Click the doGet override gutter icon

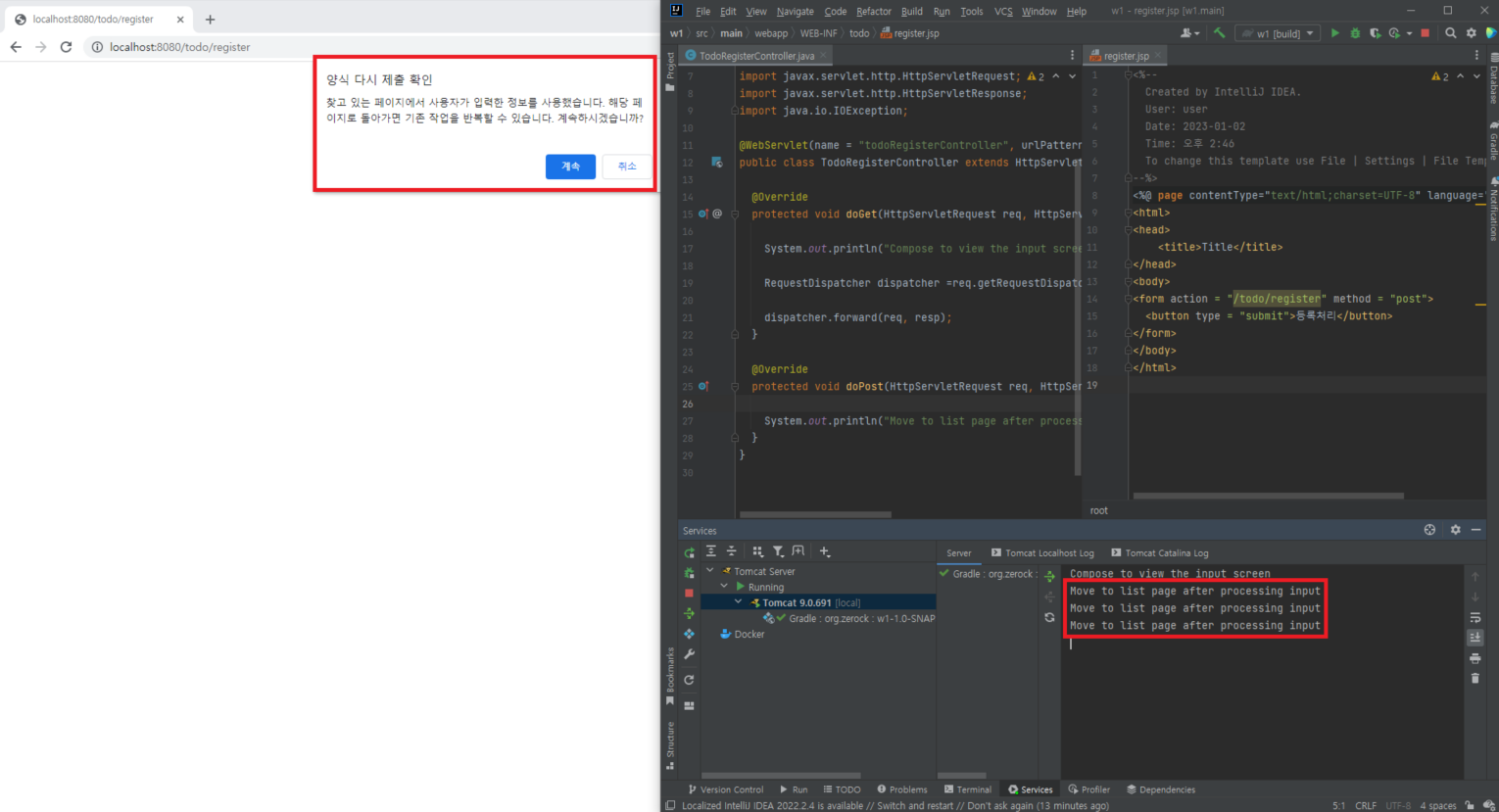point(702,214)
